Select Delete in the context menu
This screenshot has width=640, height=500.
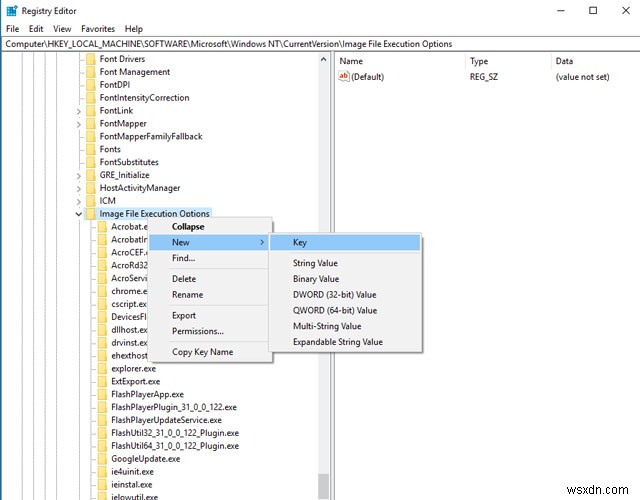click(210, 279)
